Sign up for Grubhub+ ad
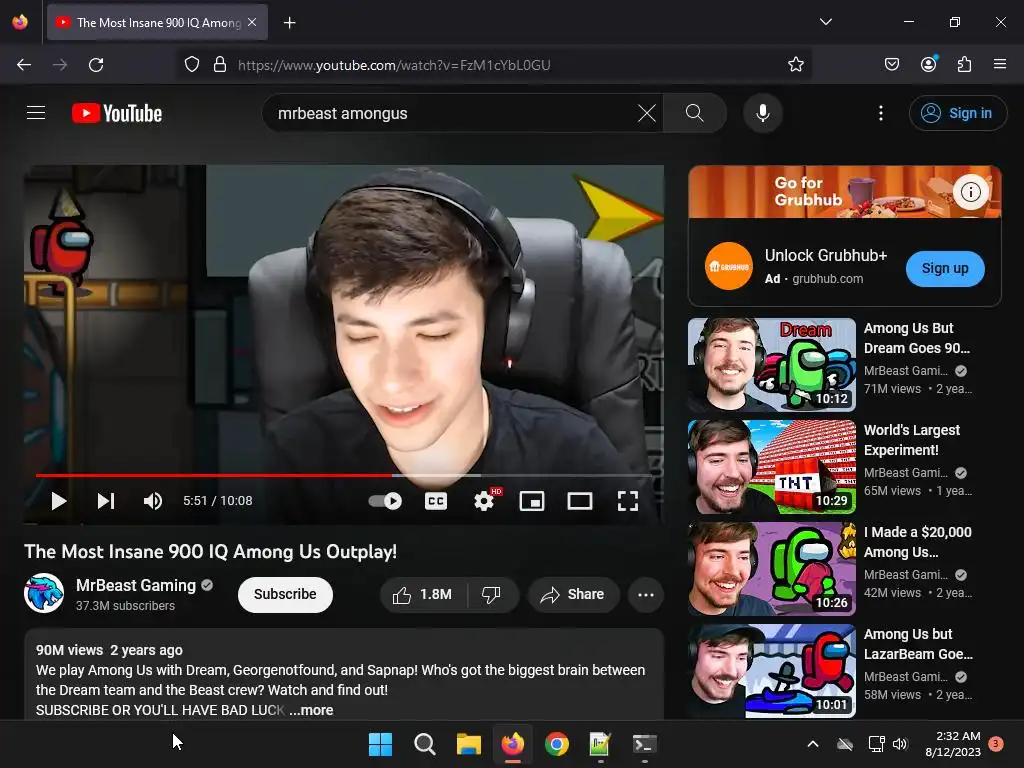The height and width of the screenshot is (768, 1024). 944,268
